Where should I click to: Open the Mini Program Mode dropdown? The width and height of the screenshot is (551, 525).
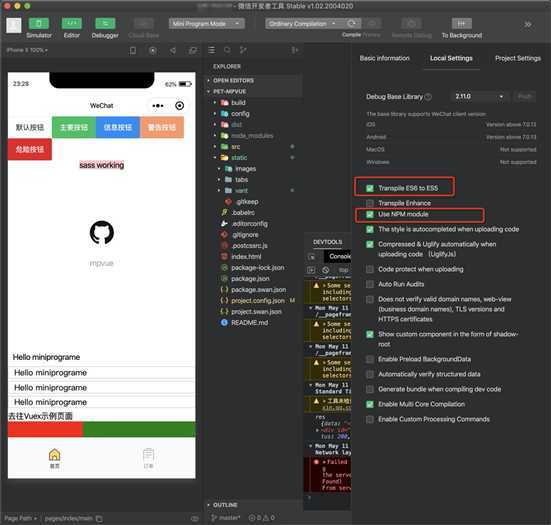pos(206,24)
